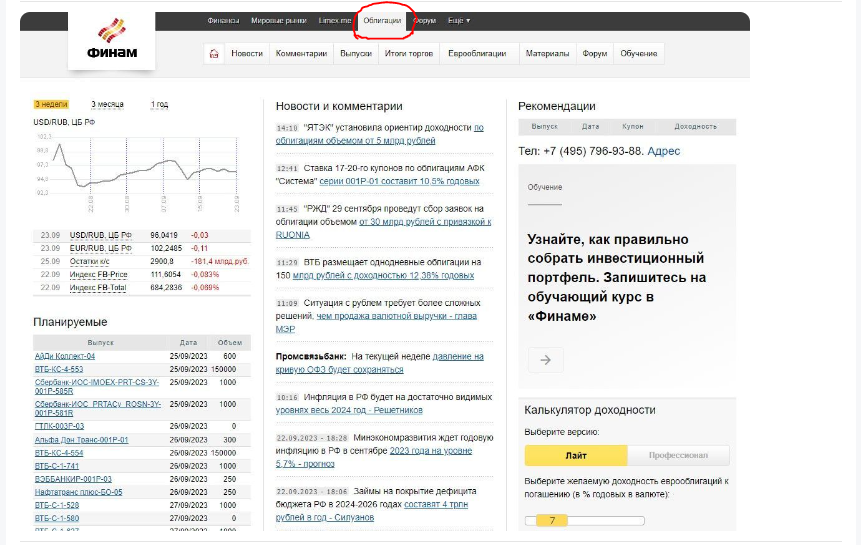Open the Альфа Дон Транс-001P-01 issue

[81, 439]
